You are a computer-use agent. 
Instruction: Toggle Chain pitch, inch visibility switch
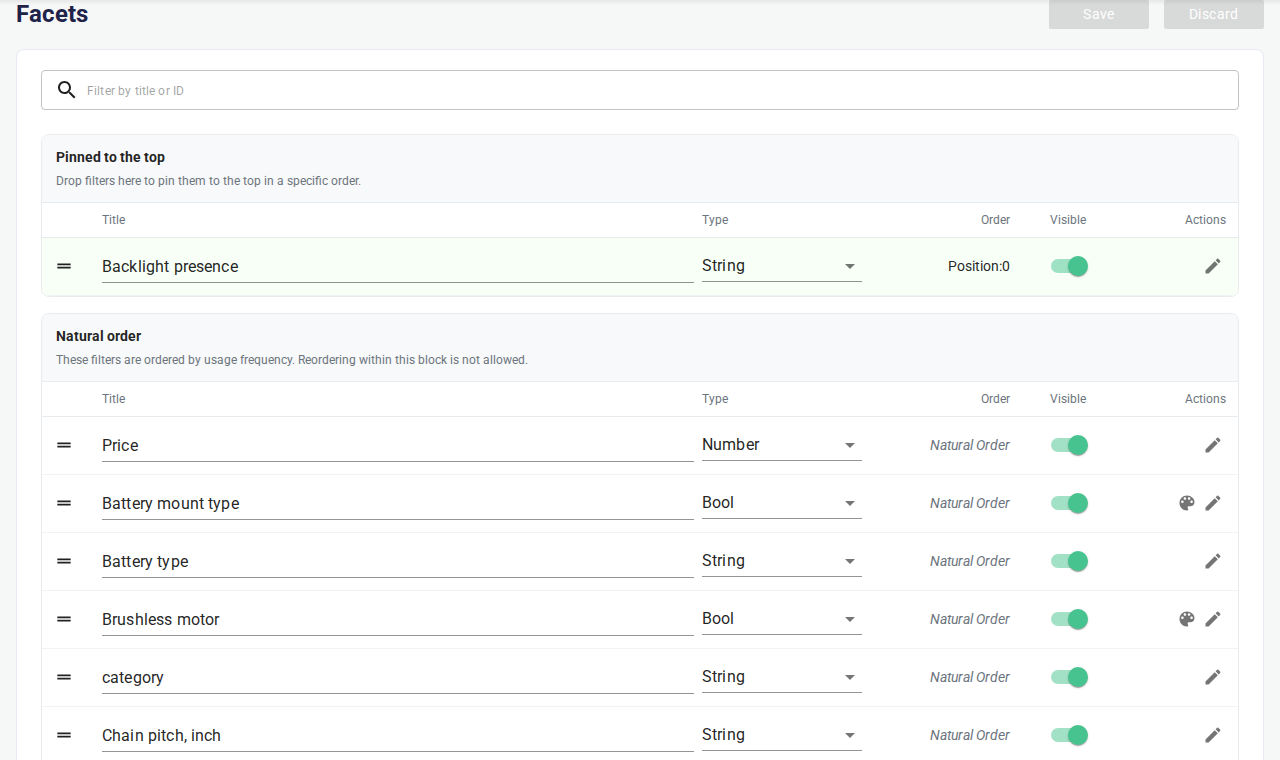[x=1069, y=735]
